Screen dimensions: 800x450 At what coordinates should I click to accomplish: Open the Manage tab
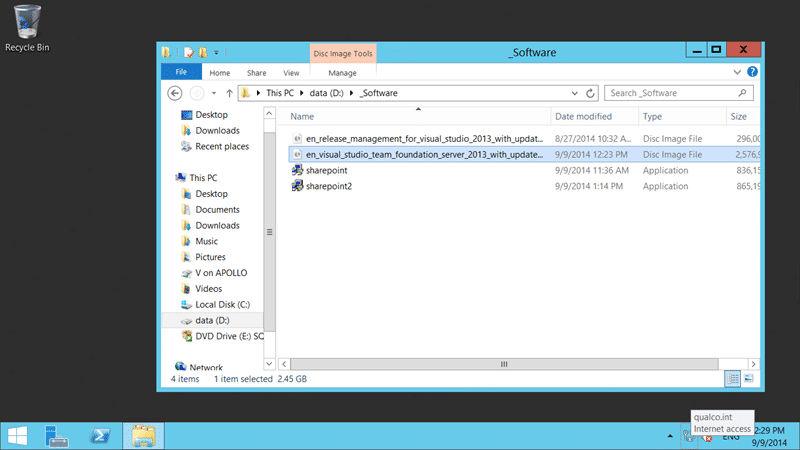342,73
